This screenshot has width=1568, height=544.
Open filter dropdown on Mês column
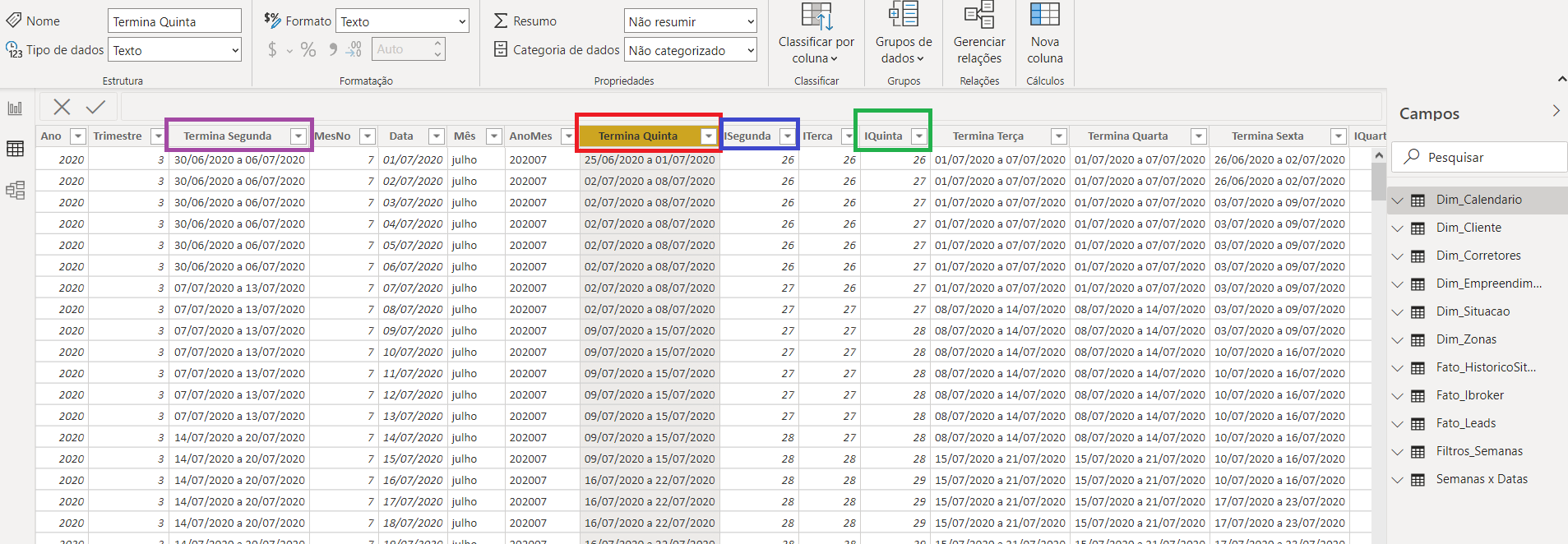point(493,136)
